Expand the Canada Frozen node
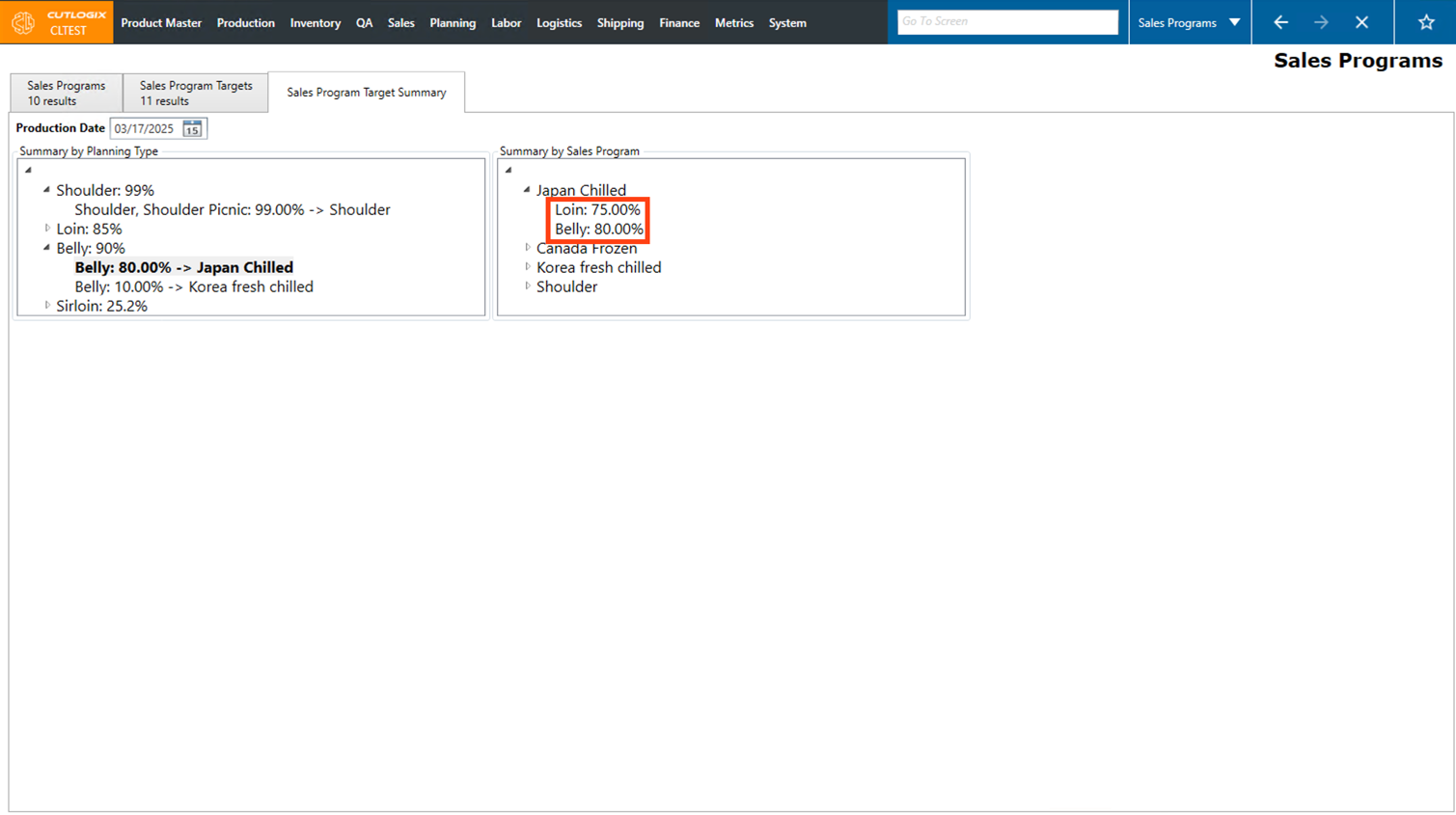Image resolution: width=1456 pixels, height=815 pixels. click(528, 248)
